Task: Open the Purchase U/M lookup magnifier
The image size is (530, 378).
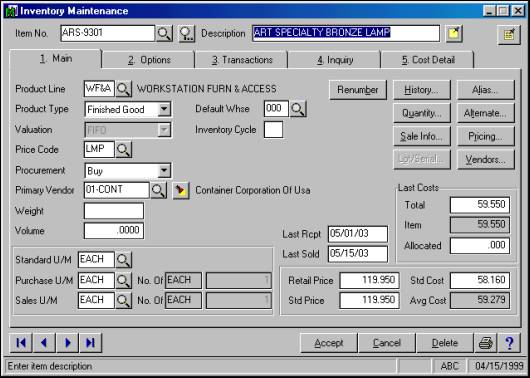Action: point(124,281)
